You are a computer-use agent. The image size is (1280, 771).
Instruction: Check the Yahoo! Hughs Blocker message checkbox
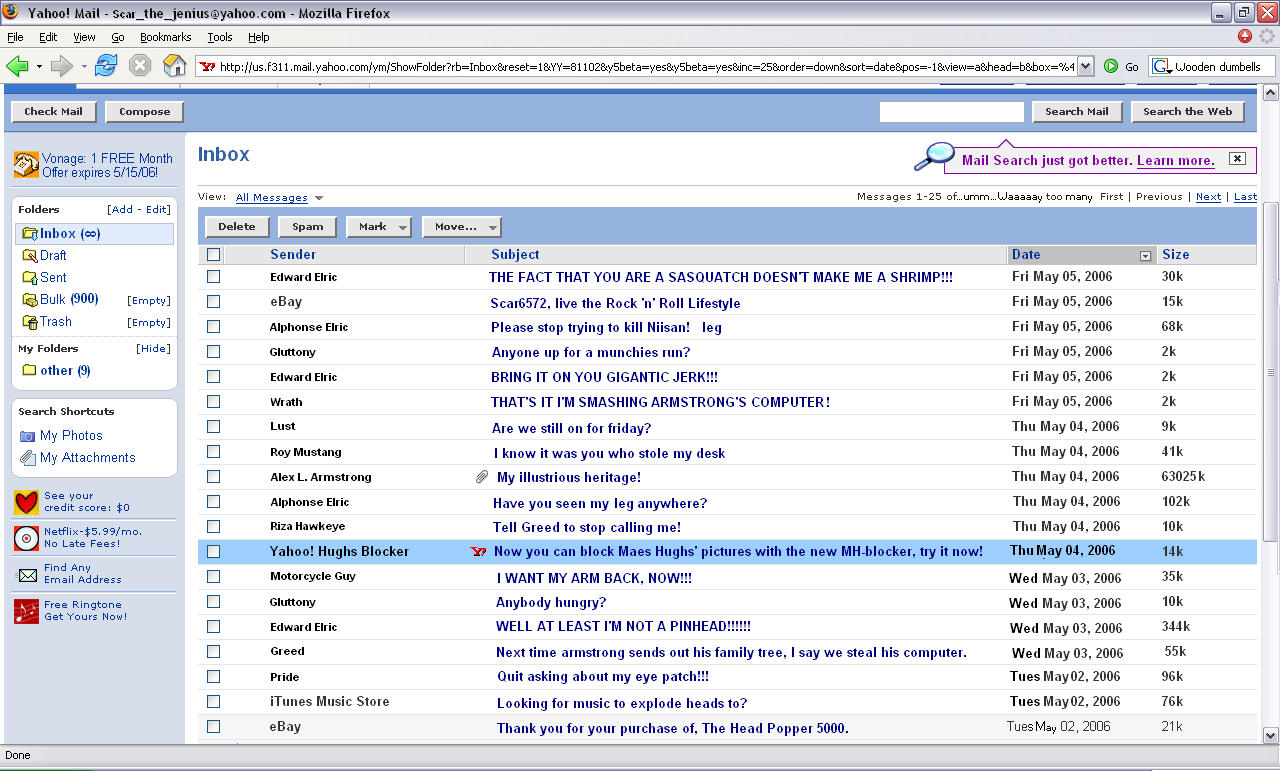pos(213,552)
